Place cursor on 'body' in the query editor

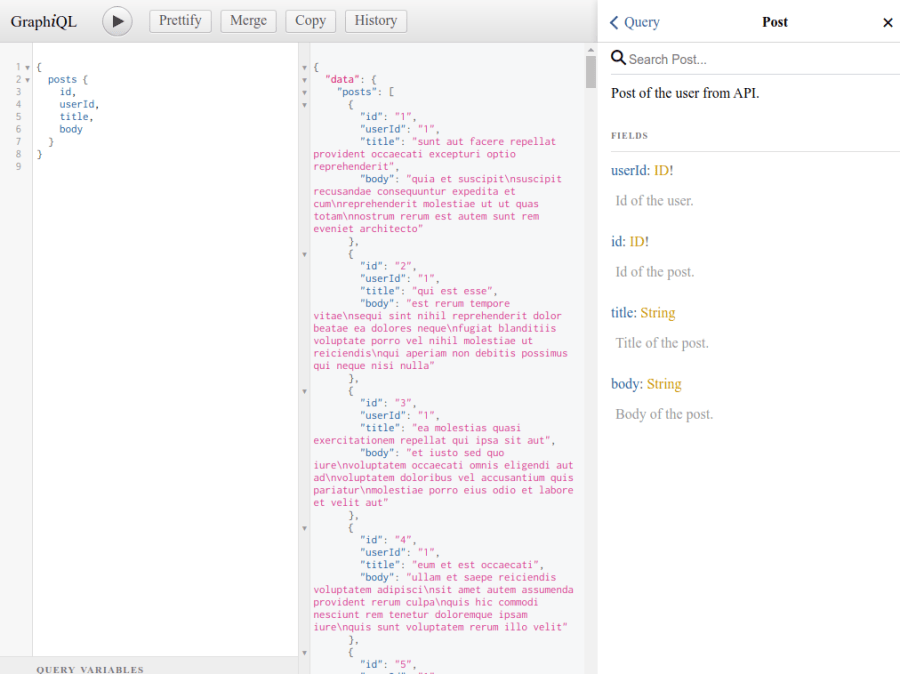71,129
